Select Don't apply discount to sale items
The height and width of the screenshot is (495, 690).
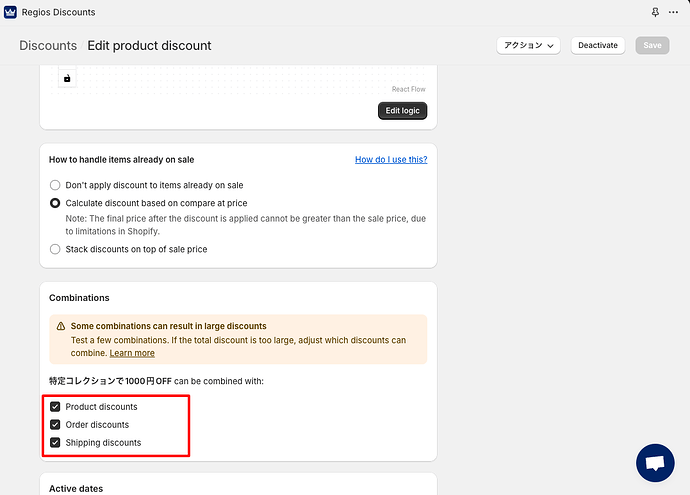55,185
